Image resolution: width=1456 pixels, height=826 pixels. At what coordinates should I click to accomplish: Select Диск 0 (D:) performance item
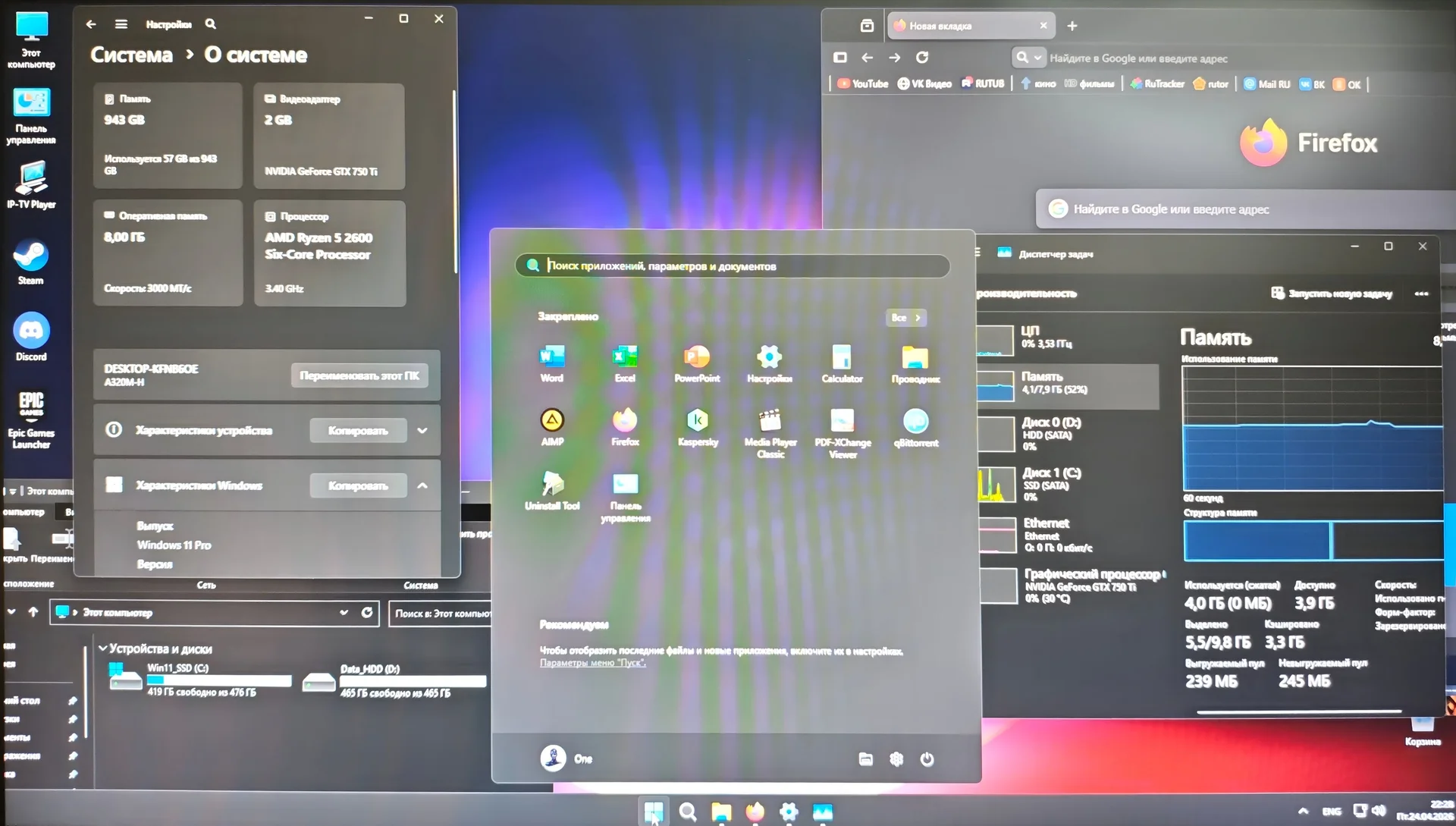1066,435
